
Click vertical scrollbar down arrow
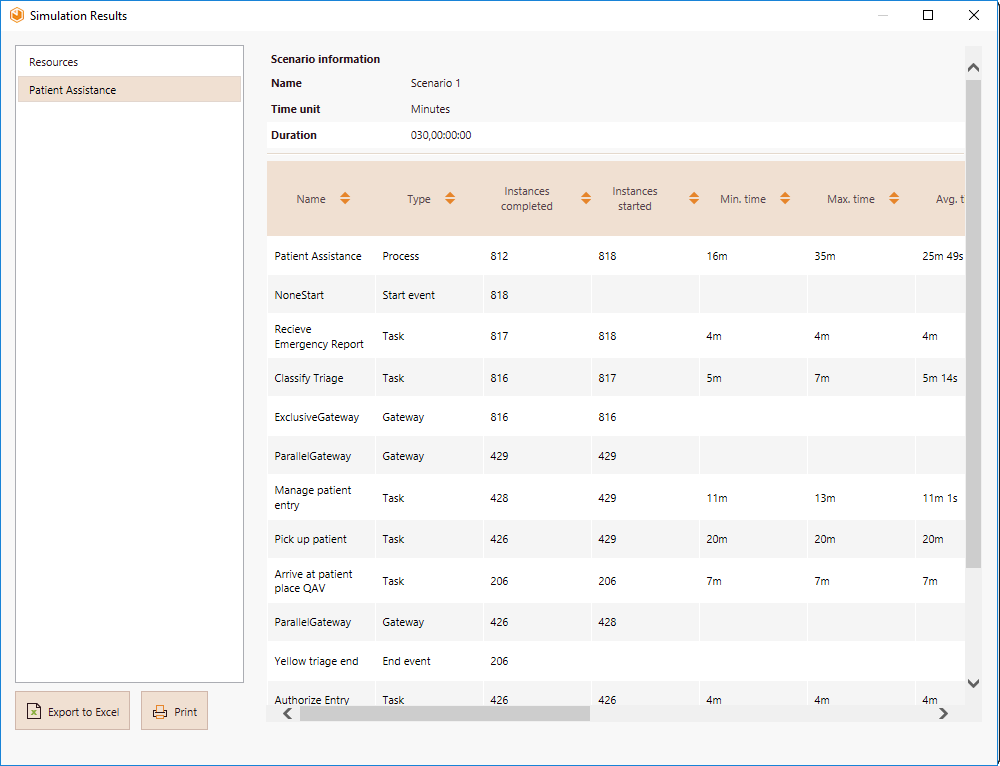click(x=973, y=684)
